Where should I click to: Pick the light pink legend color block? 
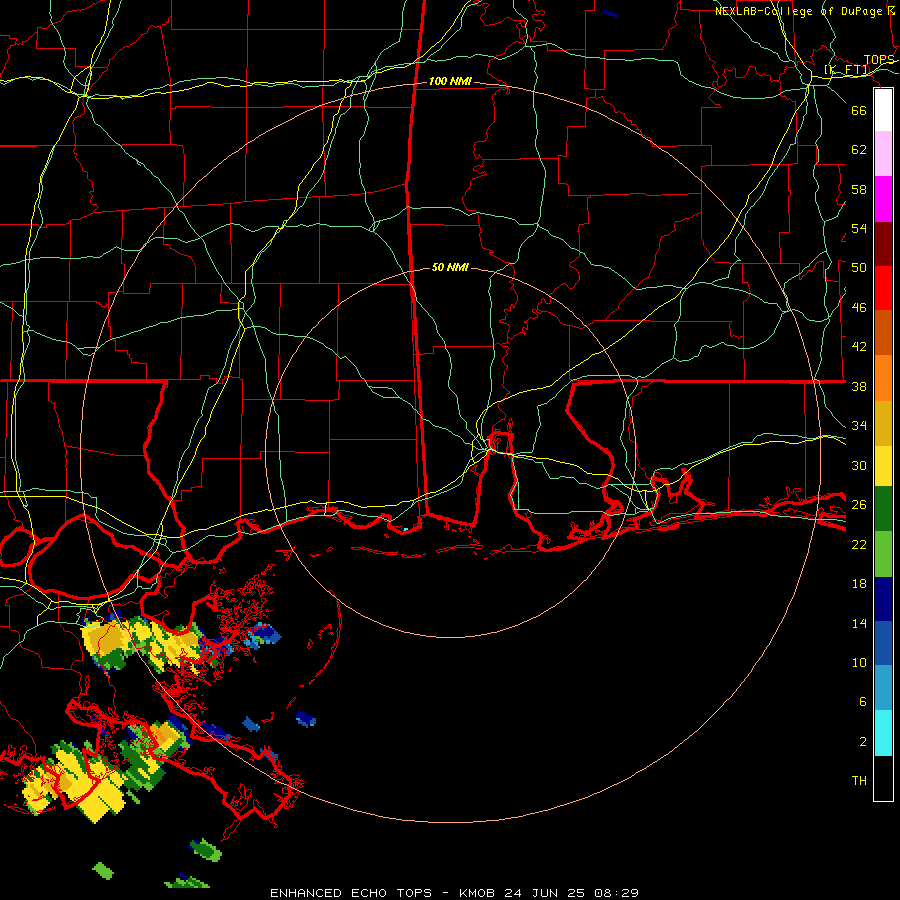pyautogui.click(x=883, y=154)
